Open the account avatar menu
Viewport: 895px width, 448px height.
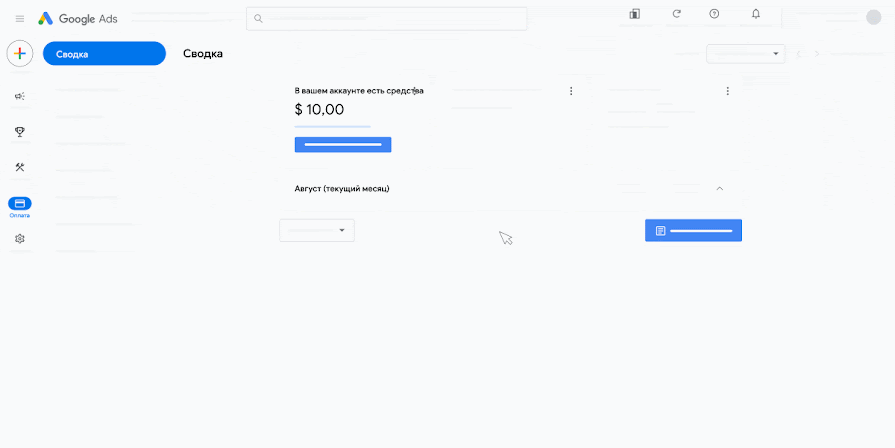874,18
